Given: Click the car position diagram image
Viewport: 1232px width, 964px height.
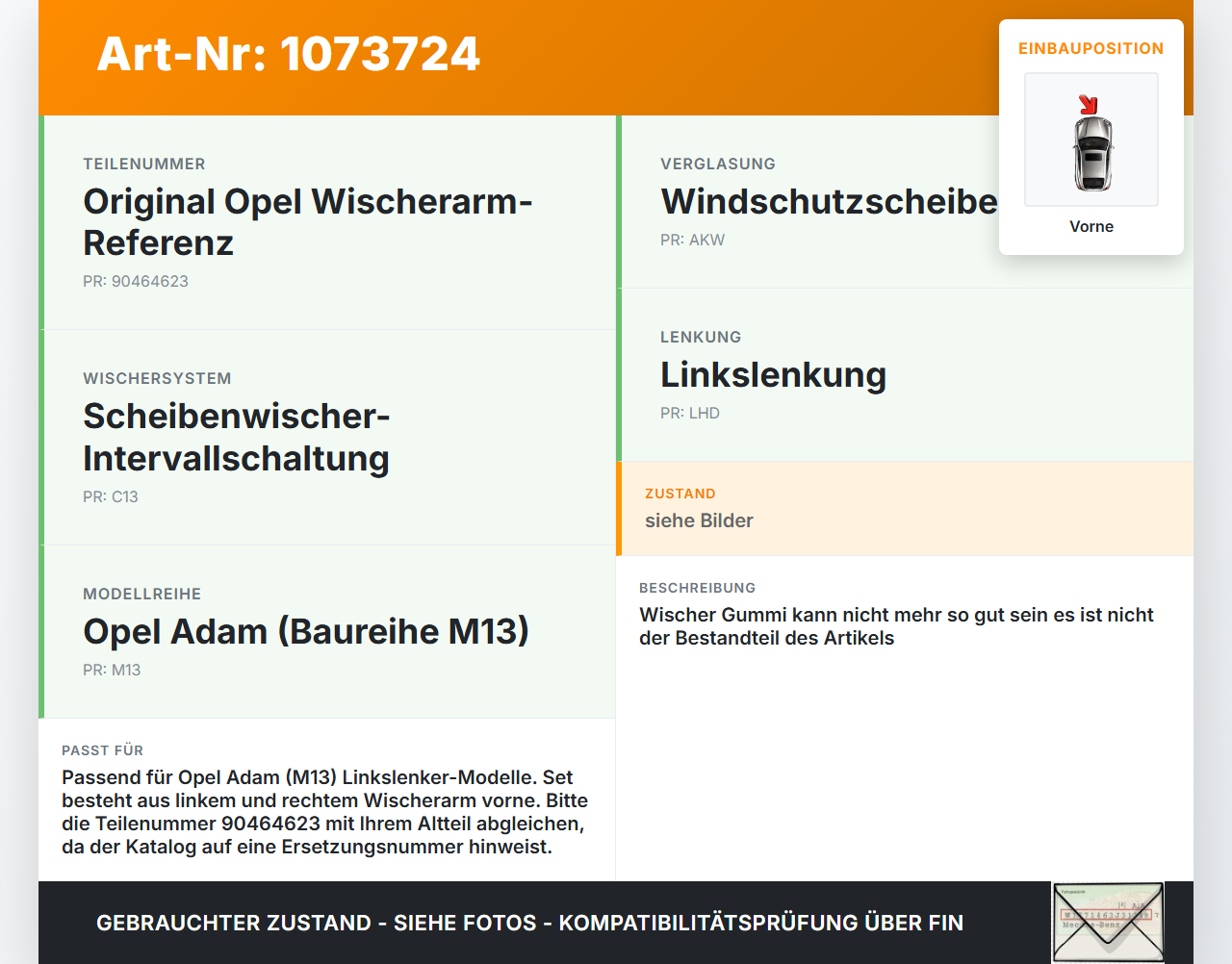Looking at the screenshot, I should click(1091, 140).
